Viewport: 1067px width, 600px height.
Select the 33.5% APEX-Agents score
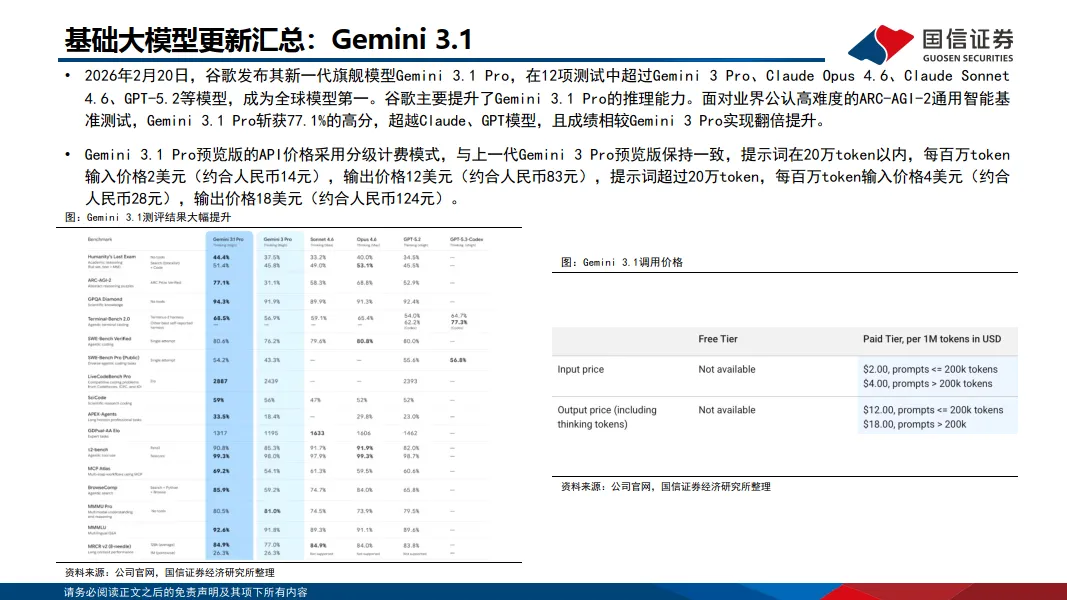point(221,416)
